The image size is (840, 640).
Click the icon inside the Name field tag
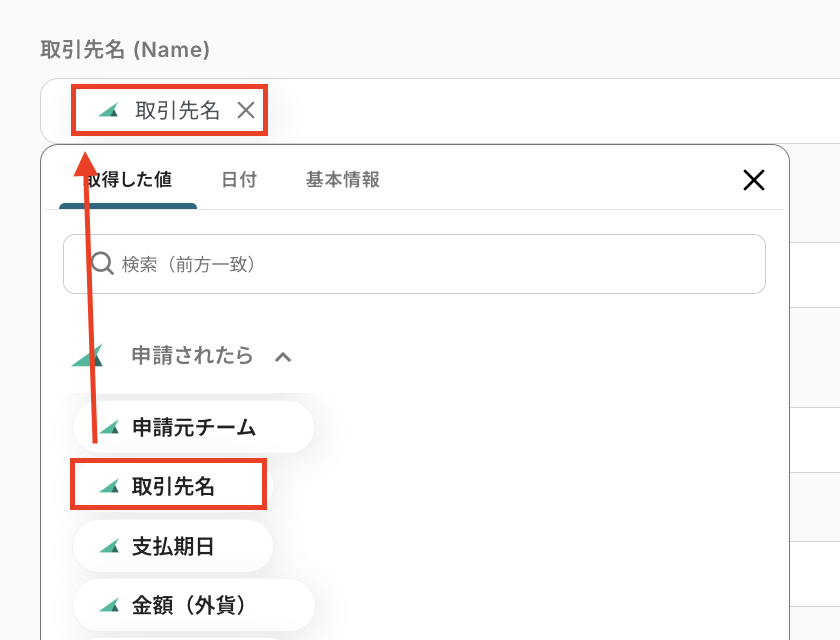click(x=108, y=111)
